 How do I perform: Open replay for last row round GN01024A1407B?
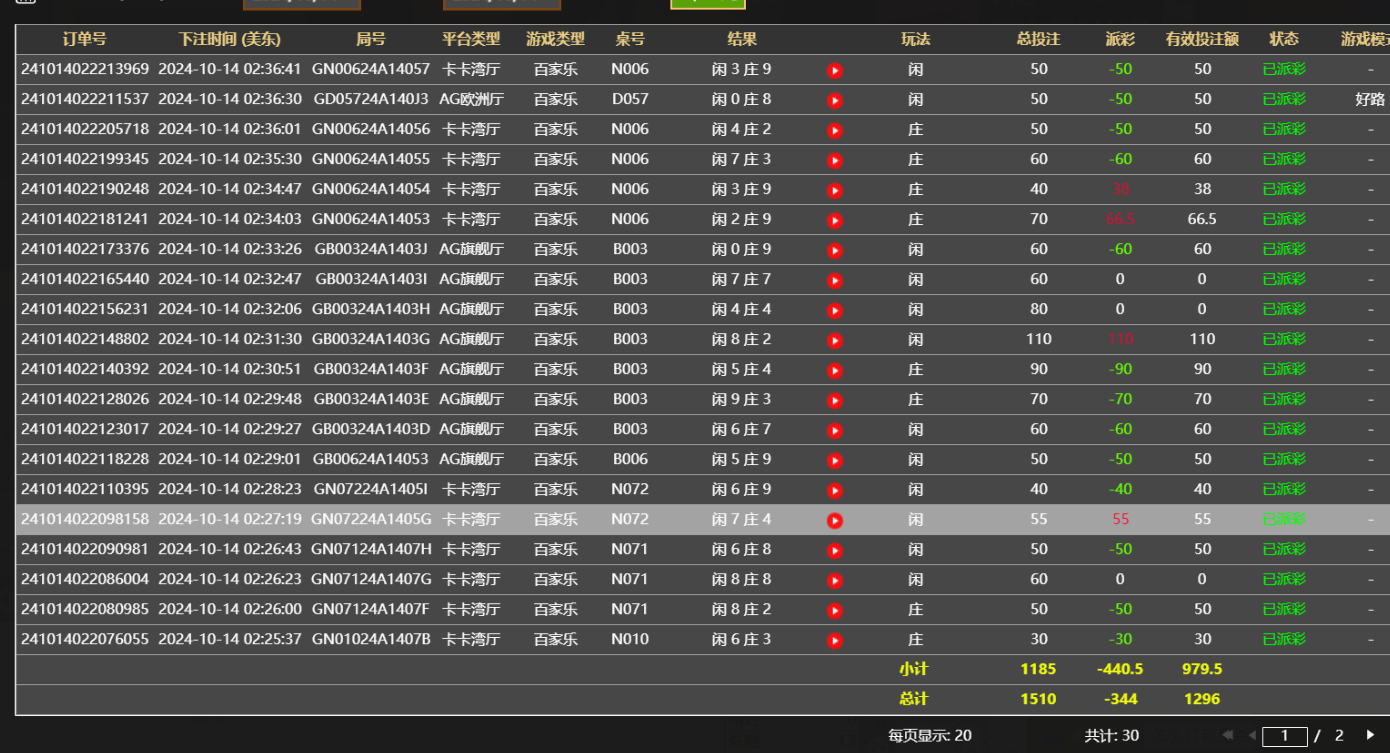(x=835, y=639)
